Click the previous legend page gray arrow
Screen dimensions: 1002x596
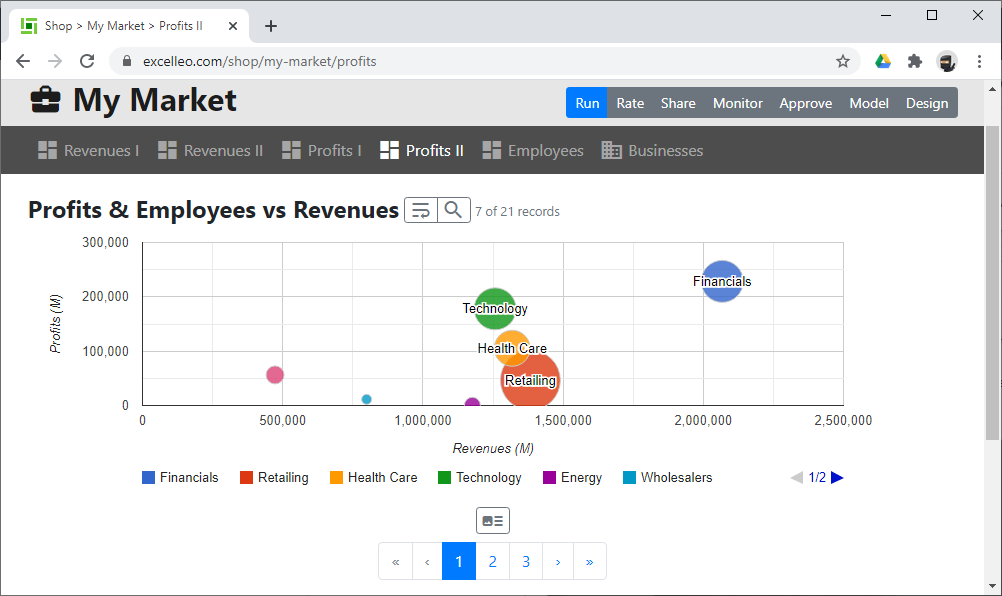point(797,478)
